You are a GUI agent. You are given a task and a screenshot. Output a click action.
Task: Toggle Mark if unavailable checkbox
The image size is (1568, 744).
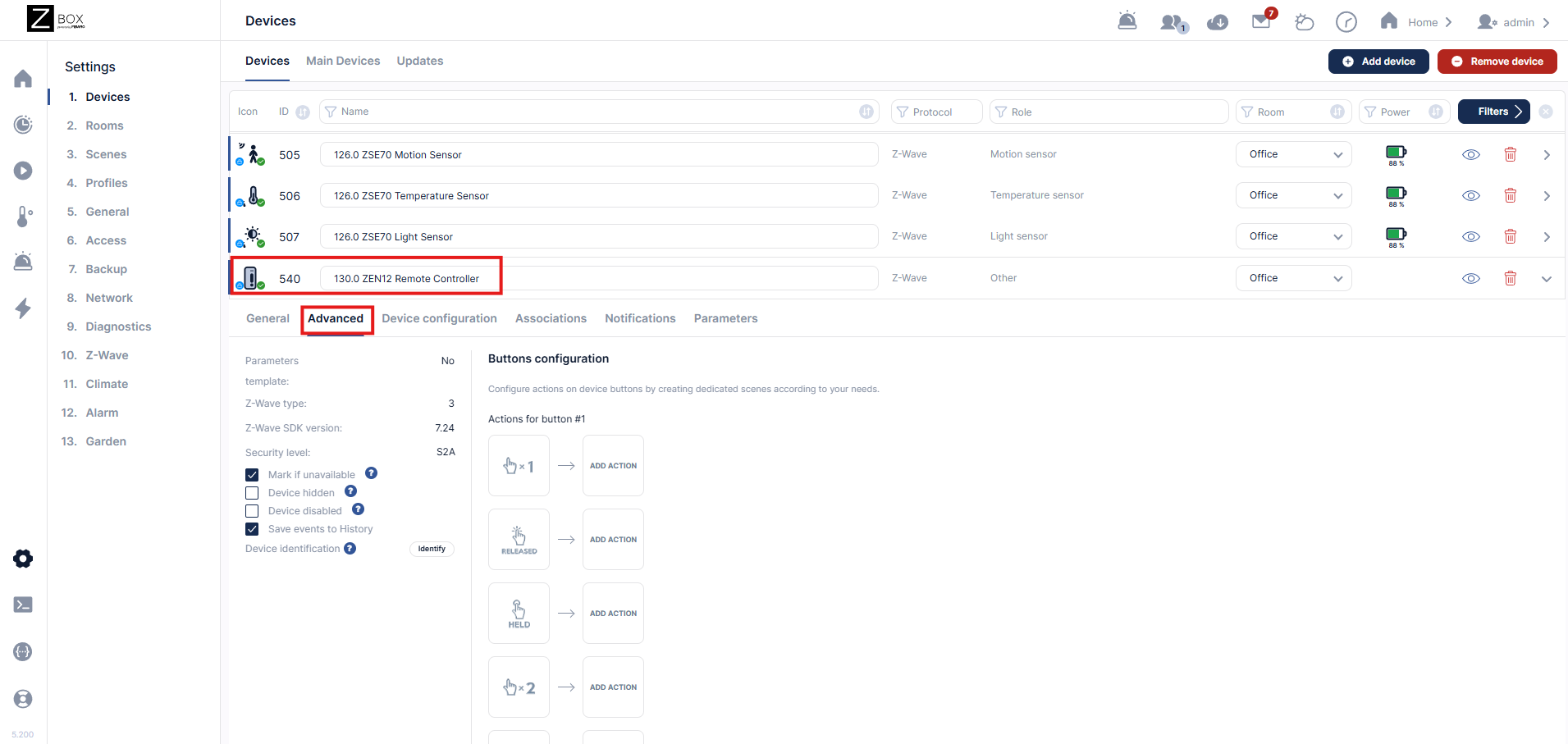click(x=252, y=475)
